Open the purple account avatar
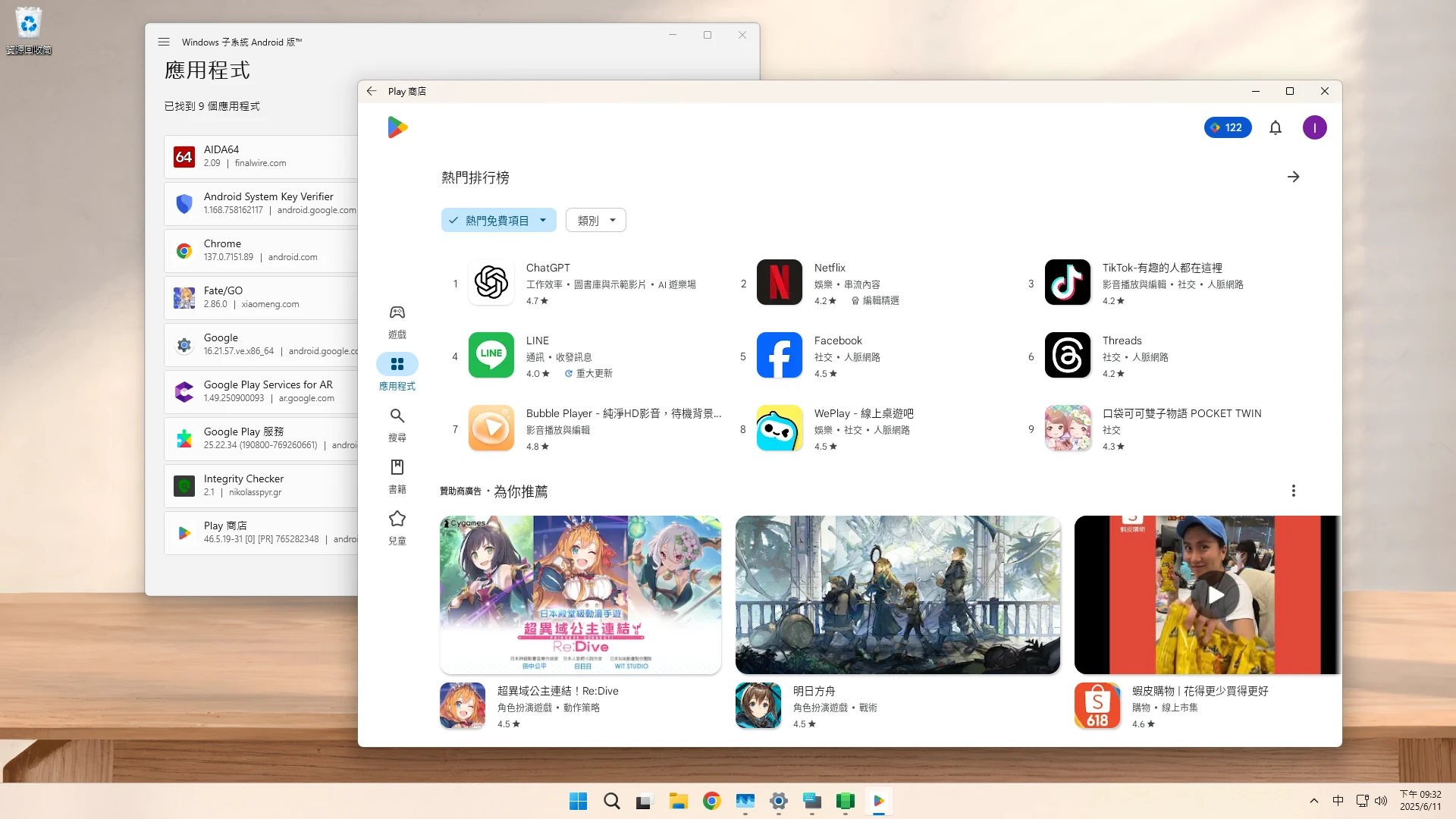 [x=1314, y=127]
